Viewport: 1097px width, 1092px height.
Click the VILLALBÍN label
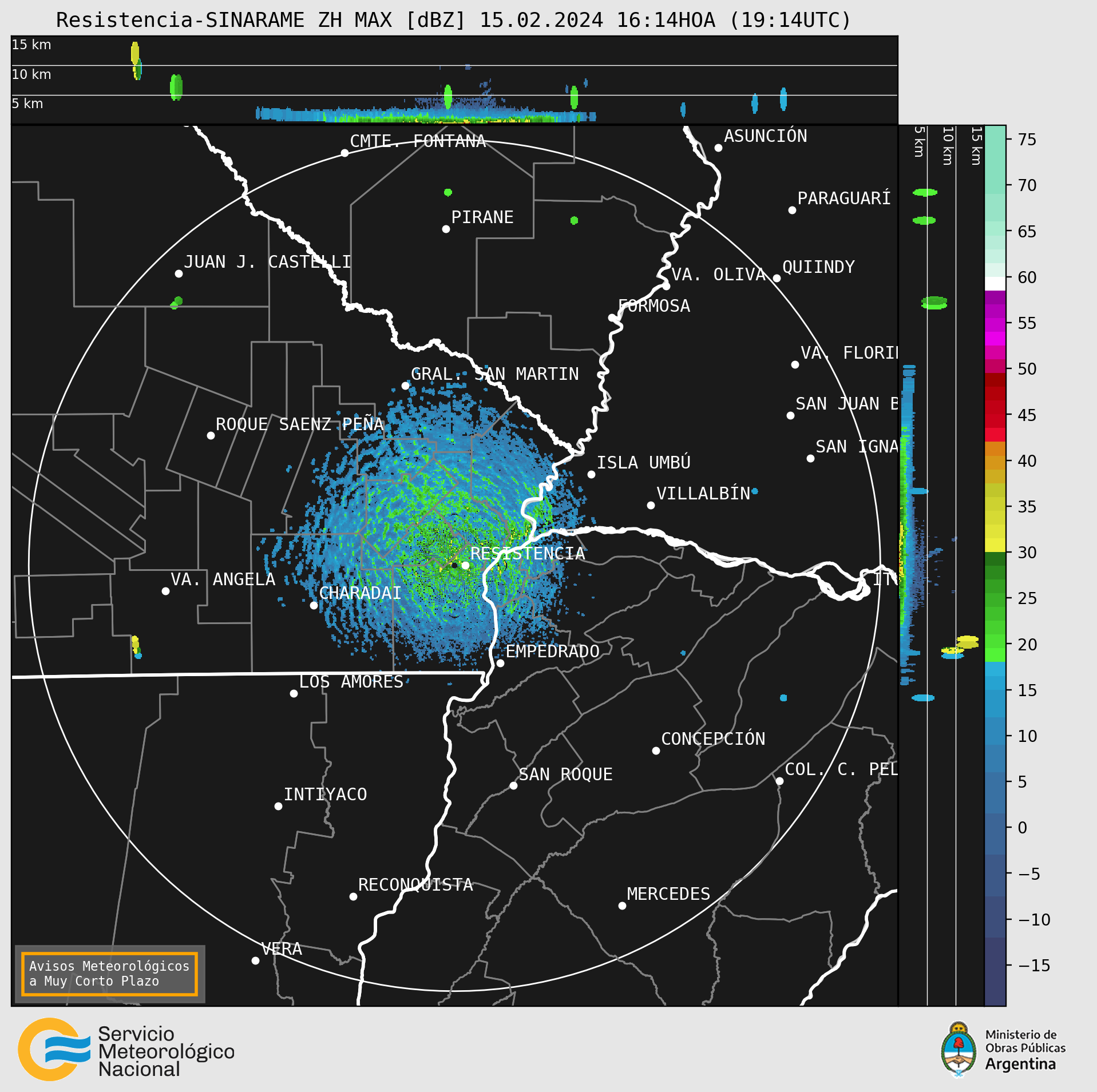click(703, 493)
